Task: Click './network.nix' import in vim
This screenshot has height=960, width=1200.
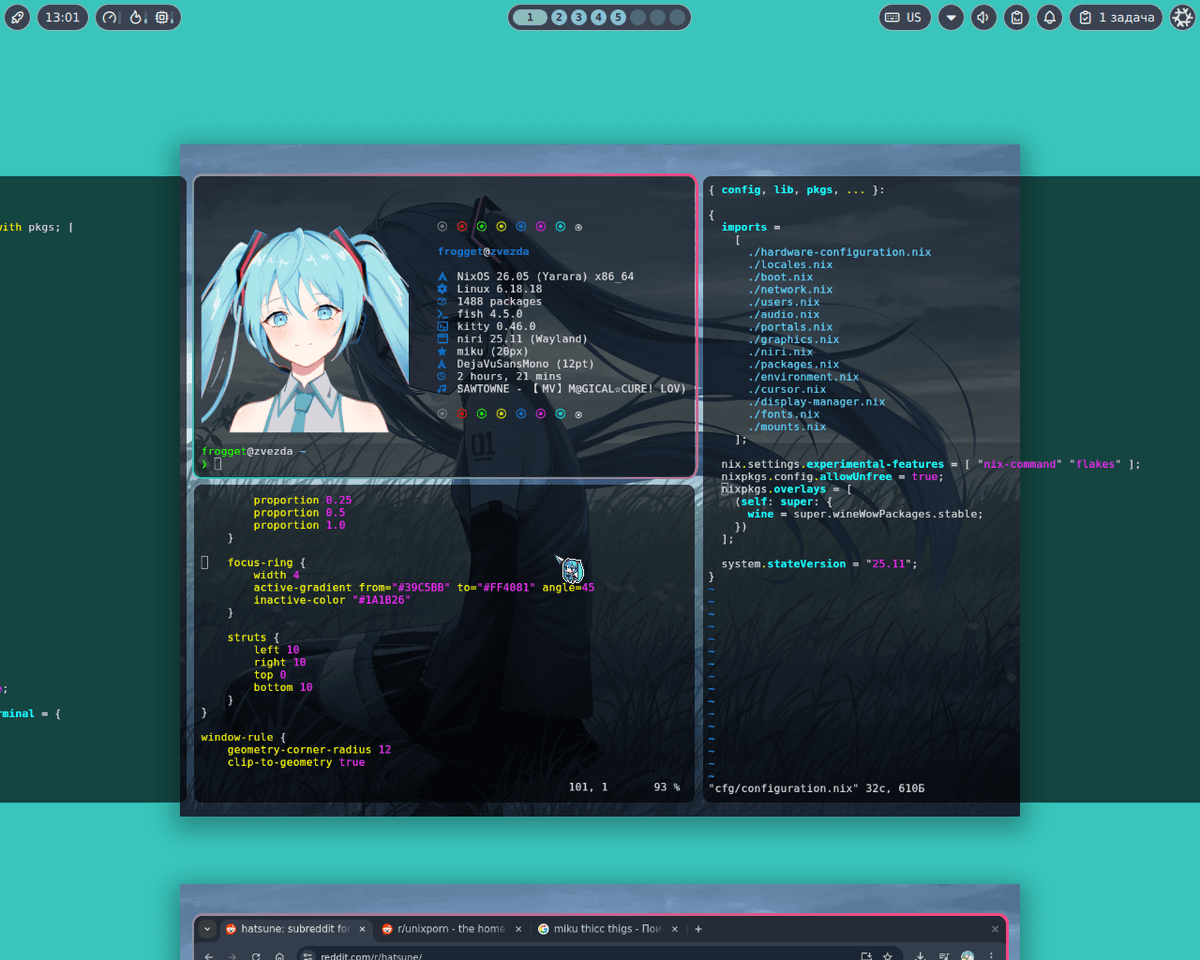Action: tap(790, 290)
